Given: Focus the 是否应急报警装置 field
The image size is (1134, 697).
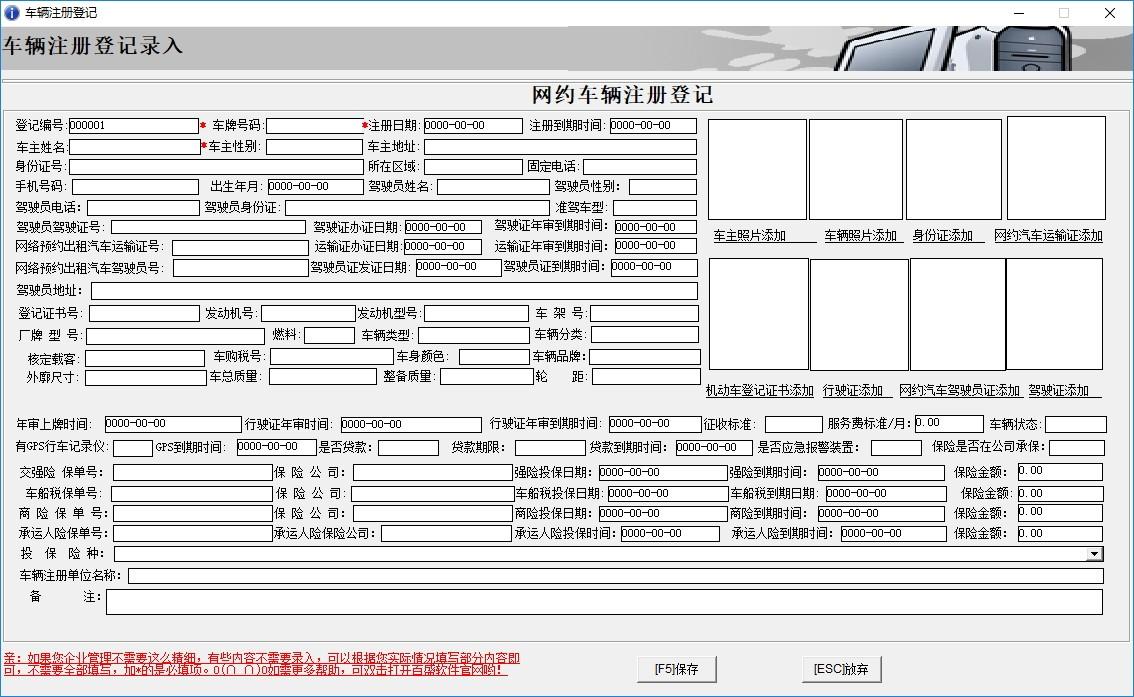Looking at the screenshot, I should coord(896,448).
